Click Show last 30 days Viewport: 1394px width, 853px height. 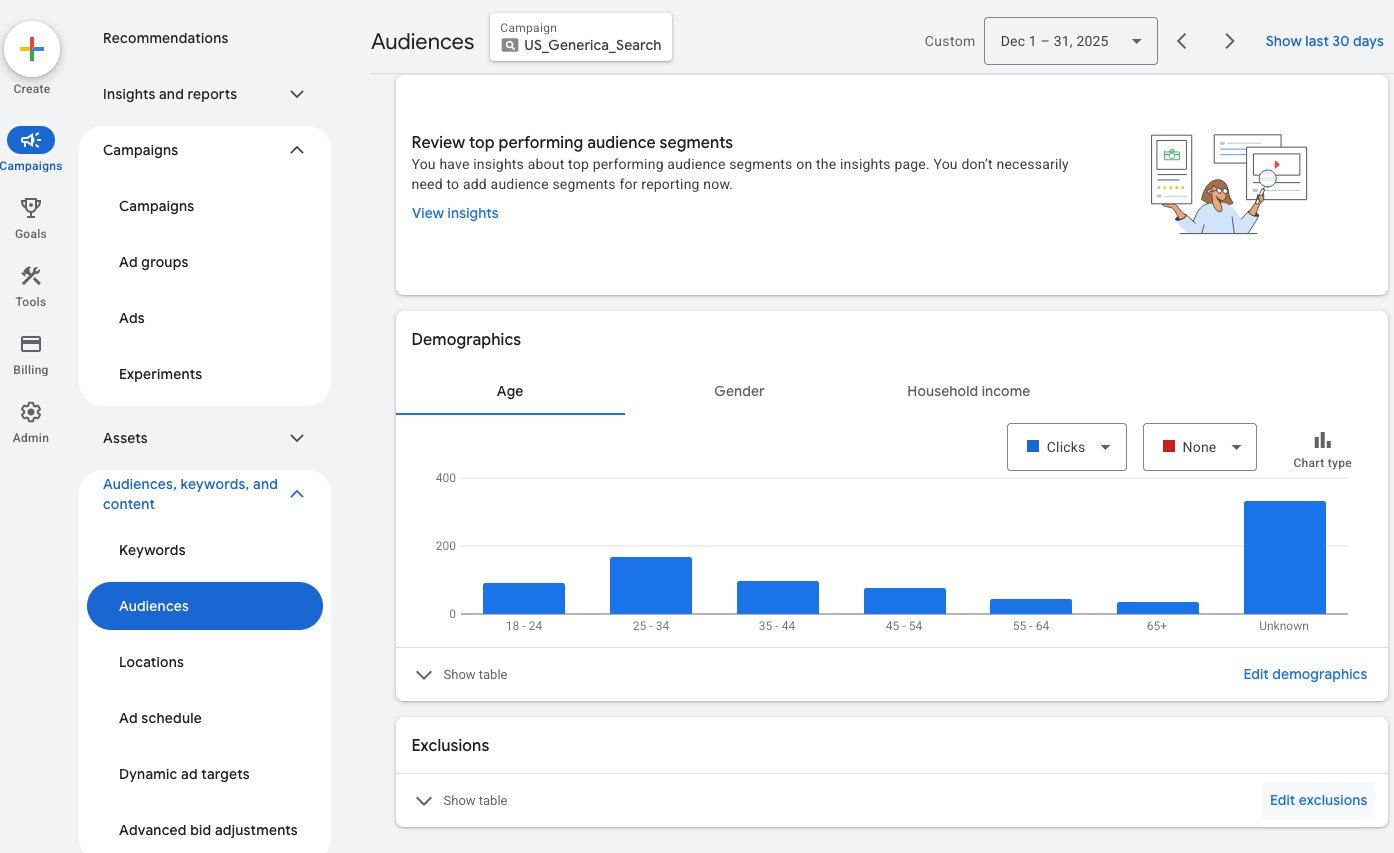point(1324,41)
